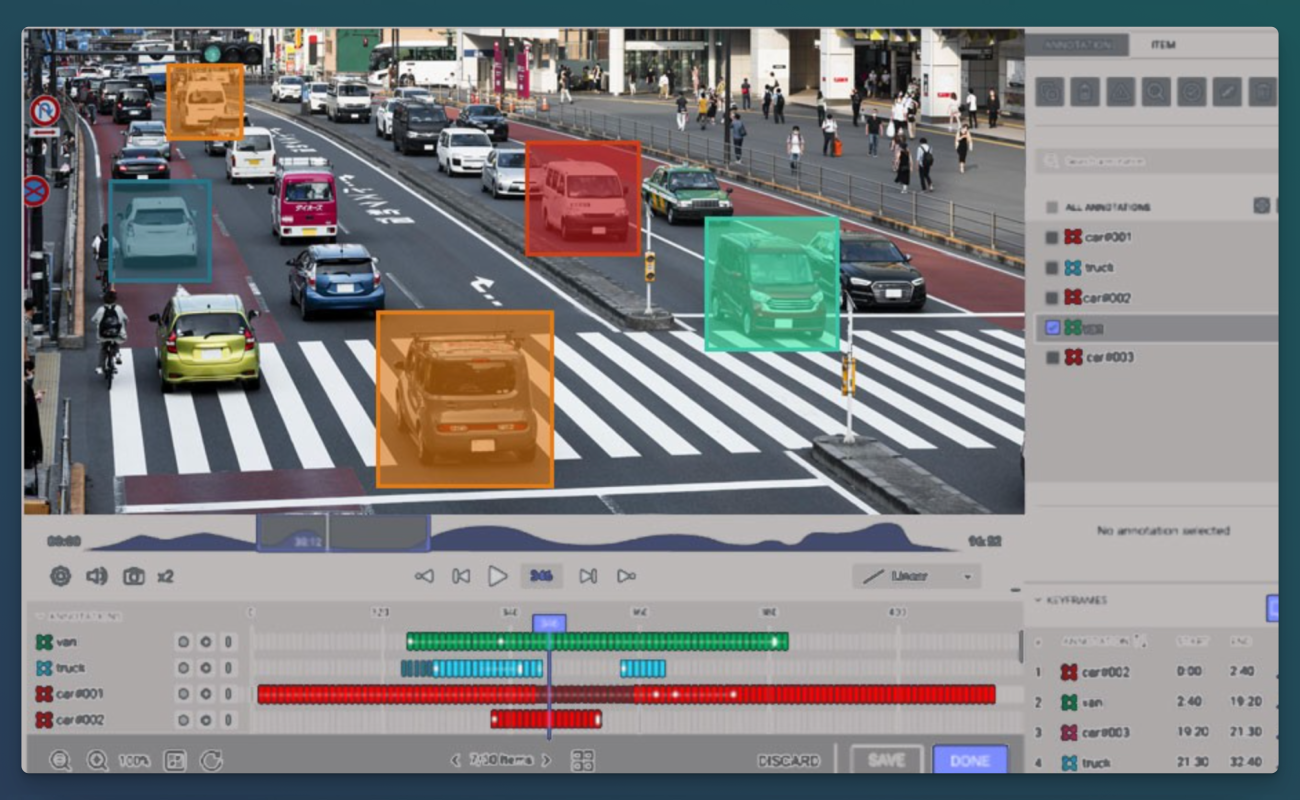Open the Linear interpolation dropdown
The width and height of the screenshot is (1300, 800).
click(x=916, y=576)
